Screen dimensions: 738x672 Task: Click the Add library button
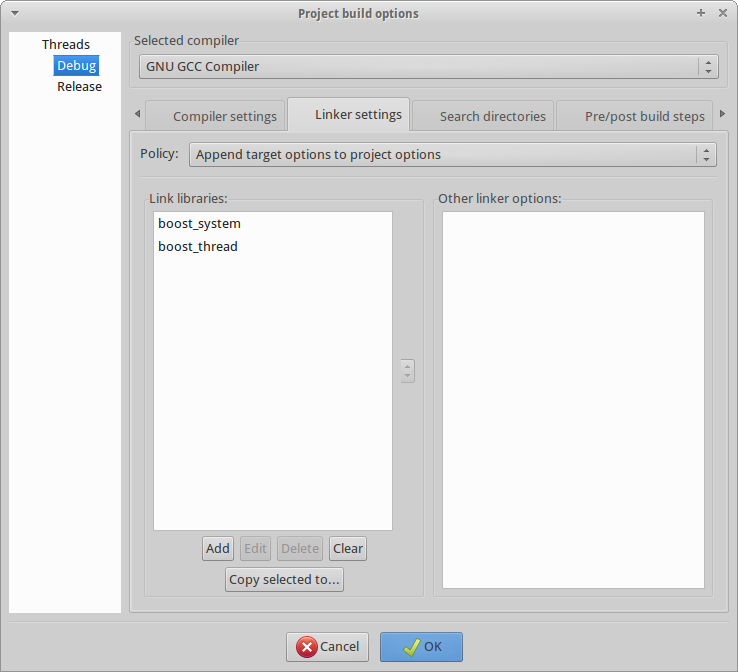click(217, 549)
